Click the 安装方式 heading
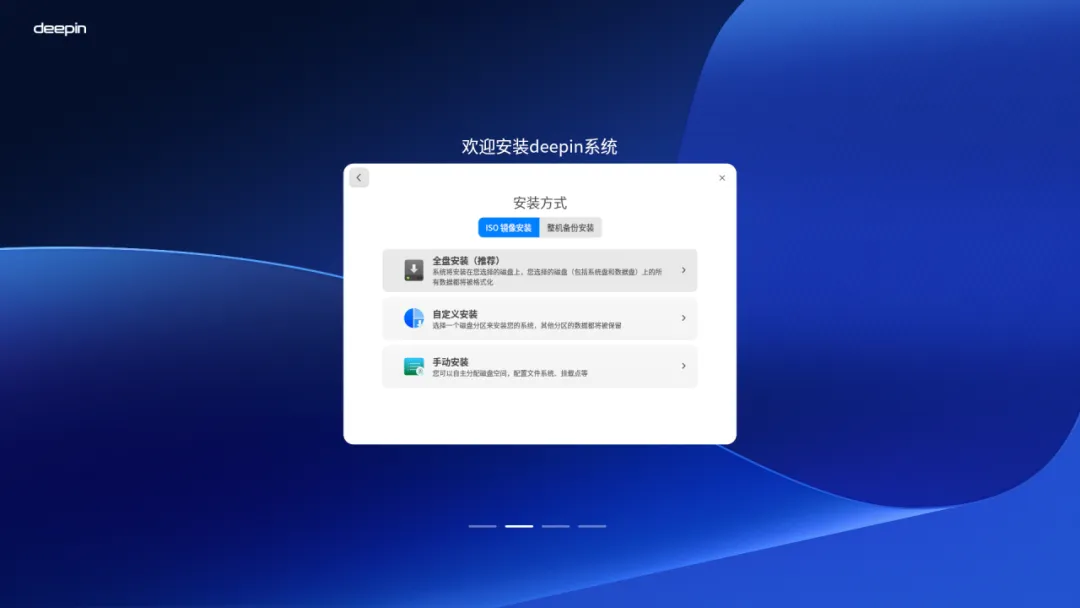This screenshot has width=1080, height=608. 540,203
